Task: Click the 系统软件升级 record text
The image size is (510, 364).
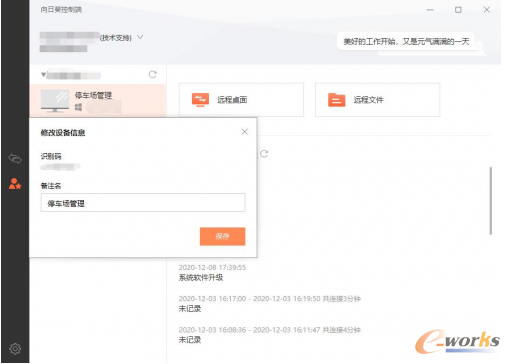Action: 201,277
